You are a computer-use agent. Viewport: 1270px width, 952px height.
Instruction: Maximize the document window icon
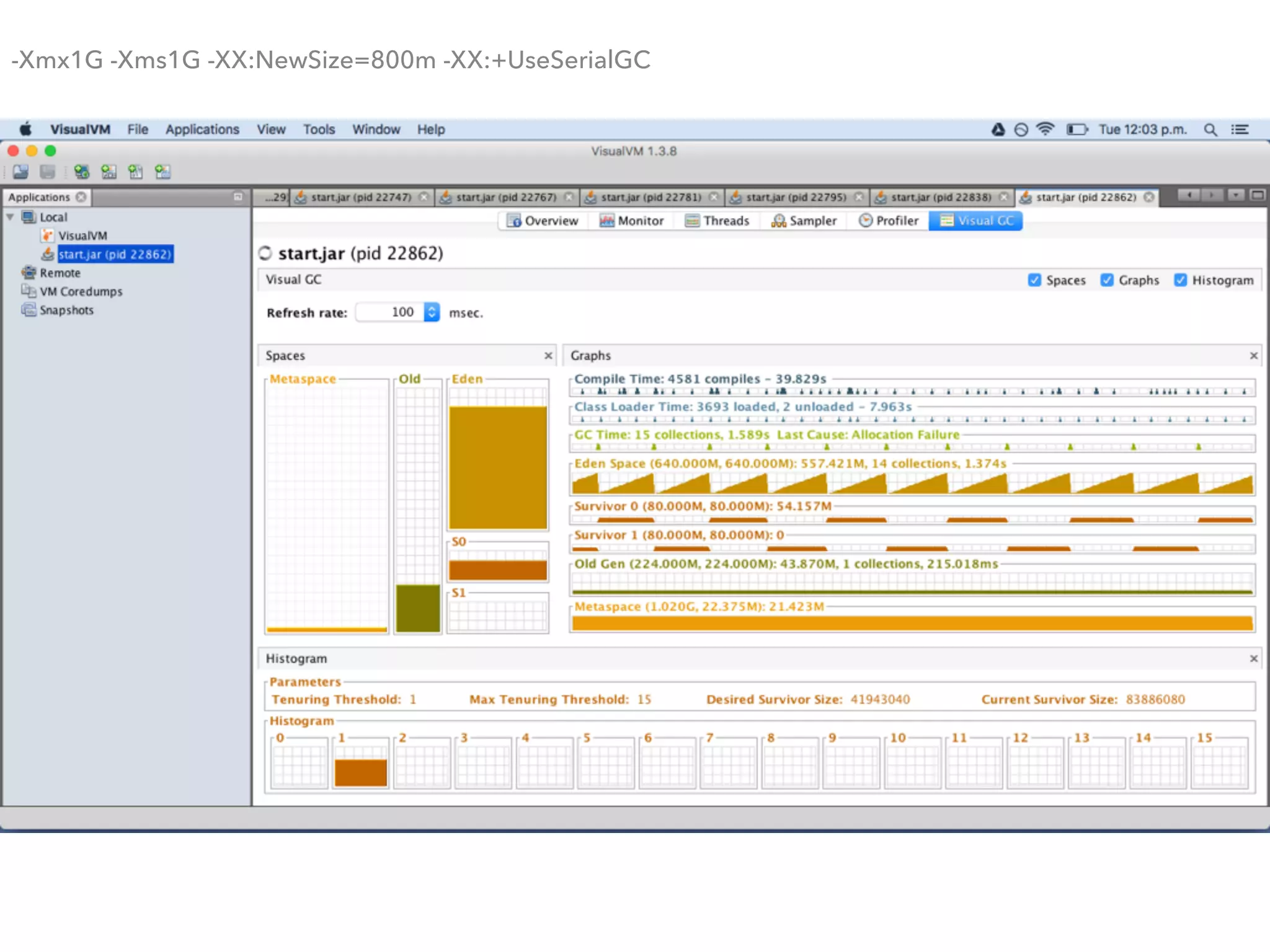pyautogui.click(x=1258, y=195)
